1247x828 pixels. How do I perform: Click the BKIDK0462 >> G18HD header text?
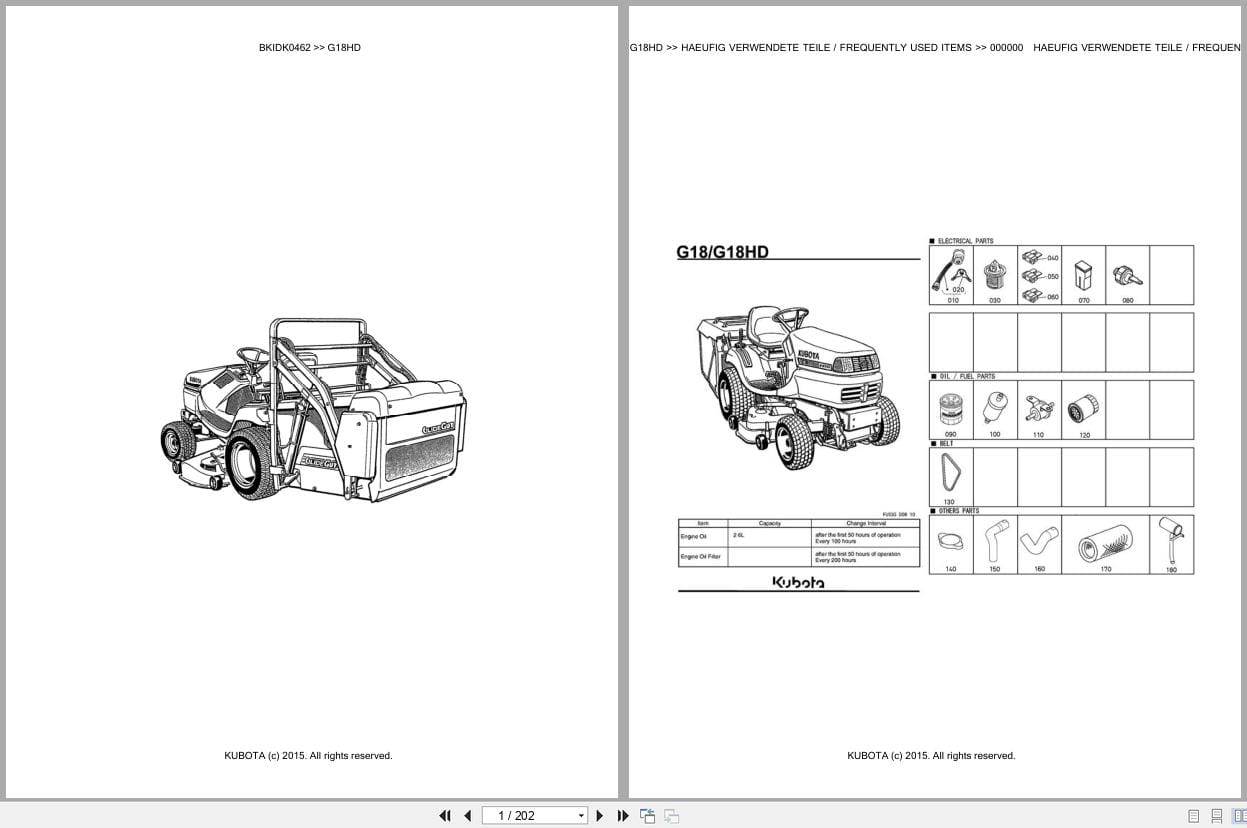(x=310, y=47)
